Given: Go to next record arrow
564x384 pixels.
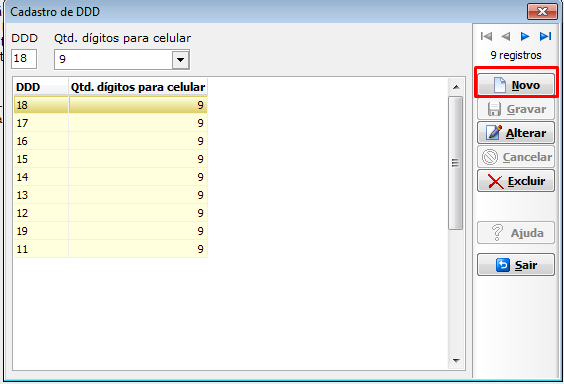Looking at the screenshot, I should tap(525, 36).
